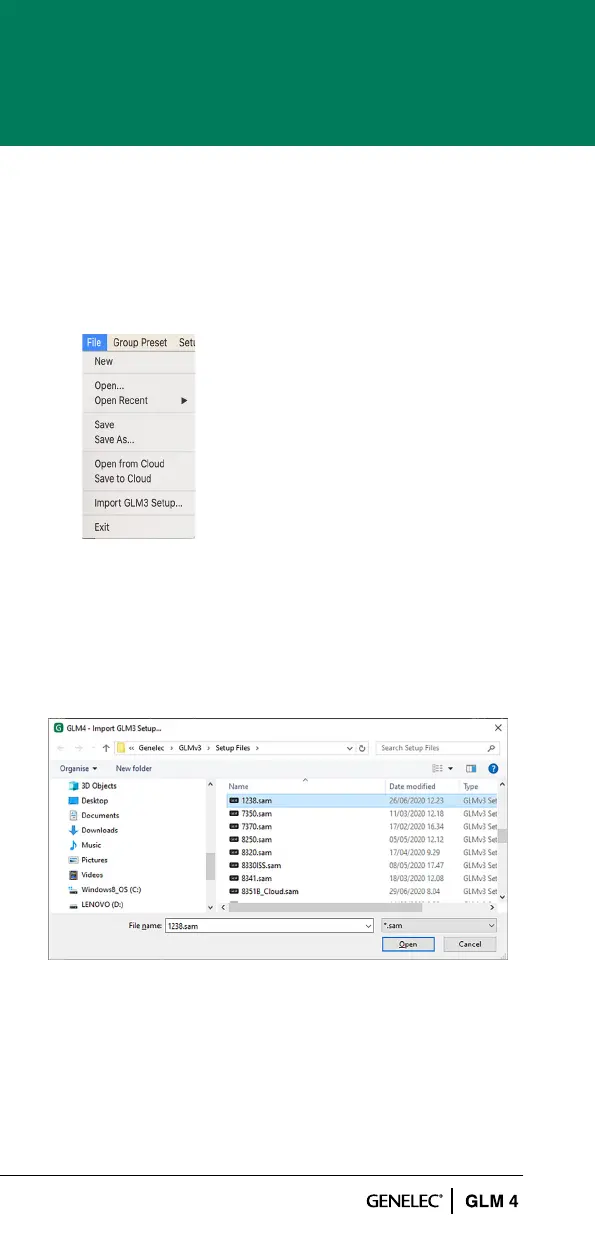
Task: Click the search magnifier icon
Action: coord(491,748)
